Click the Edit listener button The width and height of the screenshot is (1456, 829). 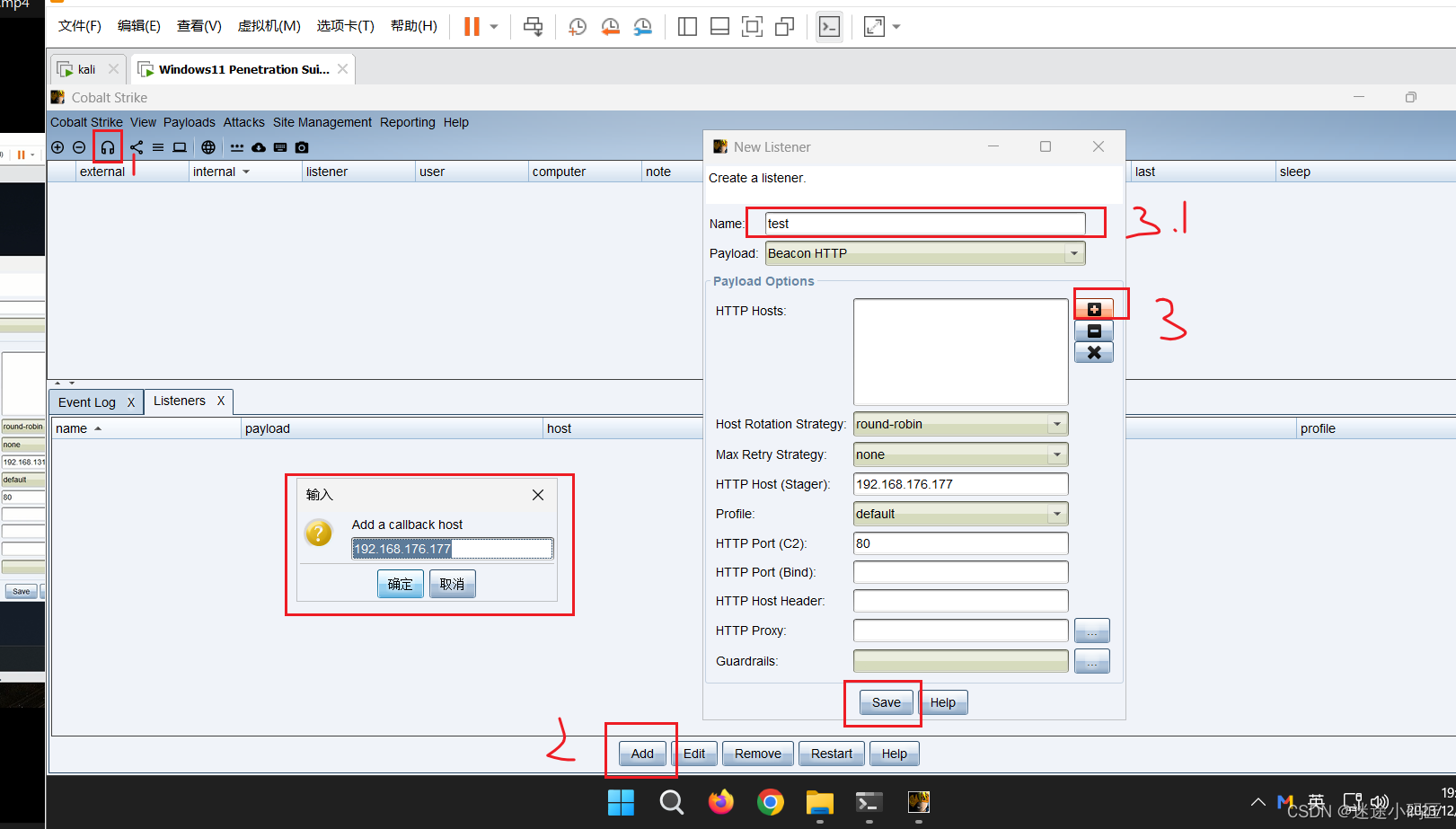694,754
